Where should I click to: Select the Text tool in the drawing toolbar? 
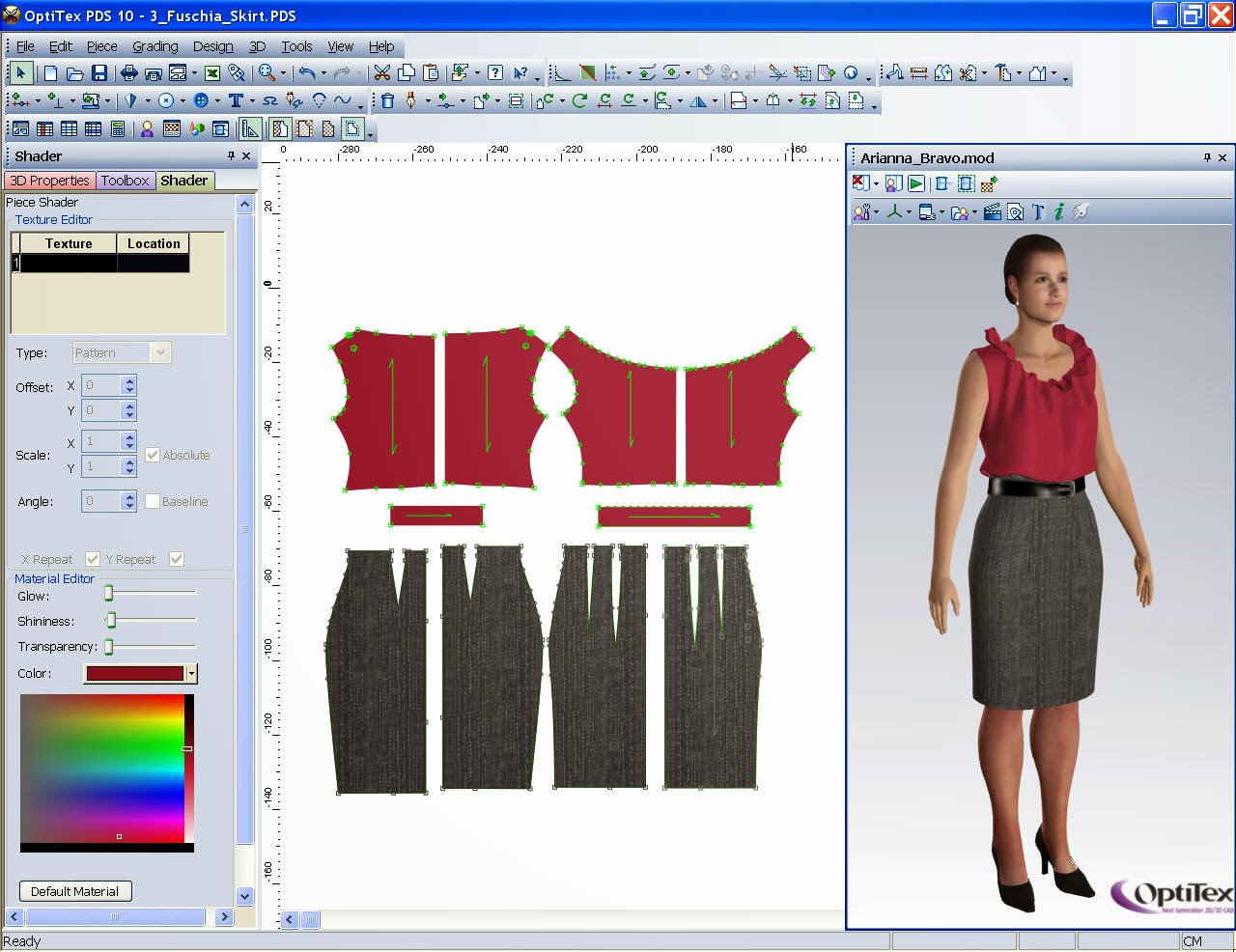236,99
